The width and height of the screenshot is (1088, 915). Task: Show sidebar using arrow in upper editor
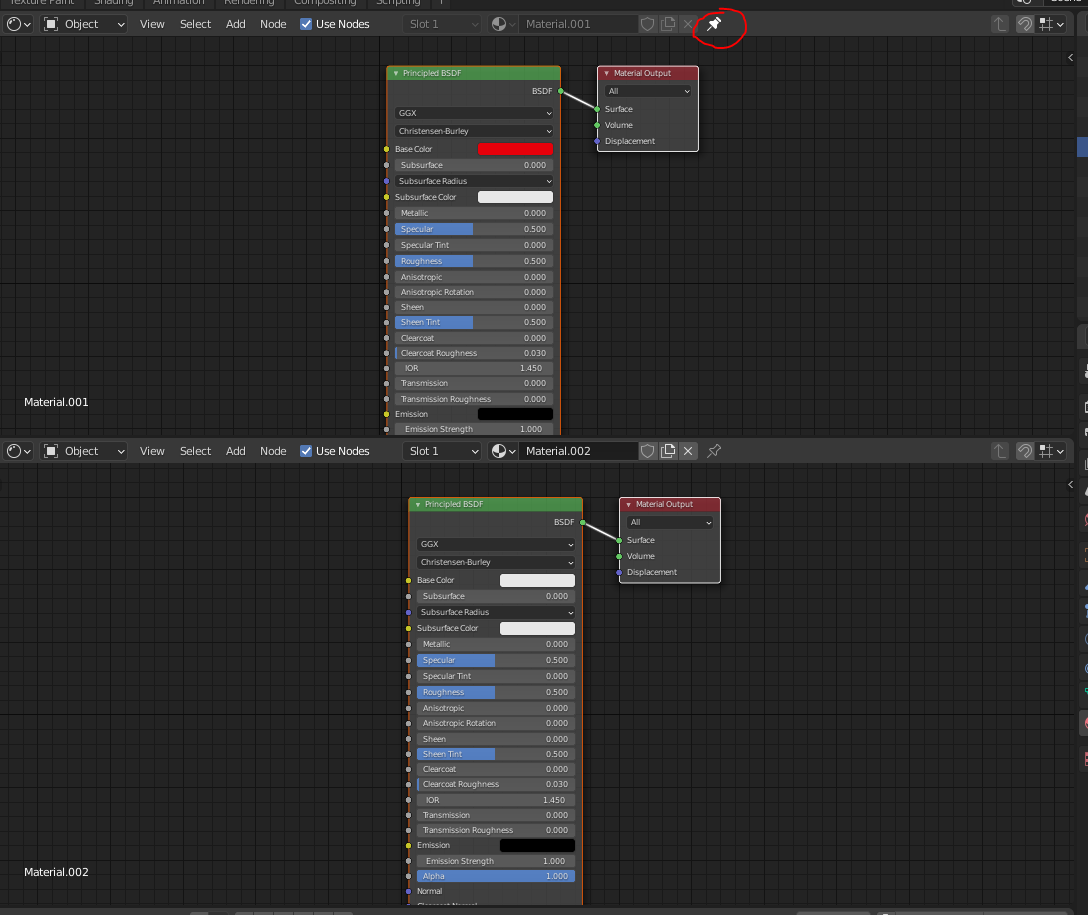(1071, 58)
